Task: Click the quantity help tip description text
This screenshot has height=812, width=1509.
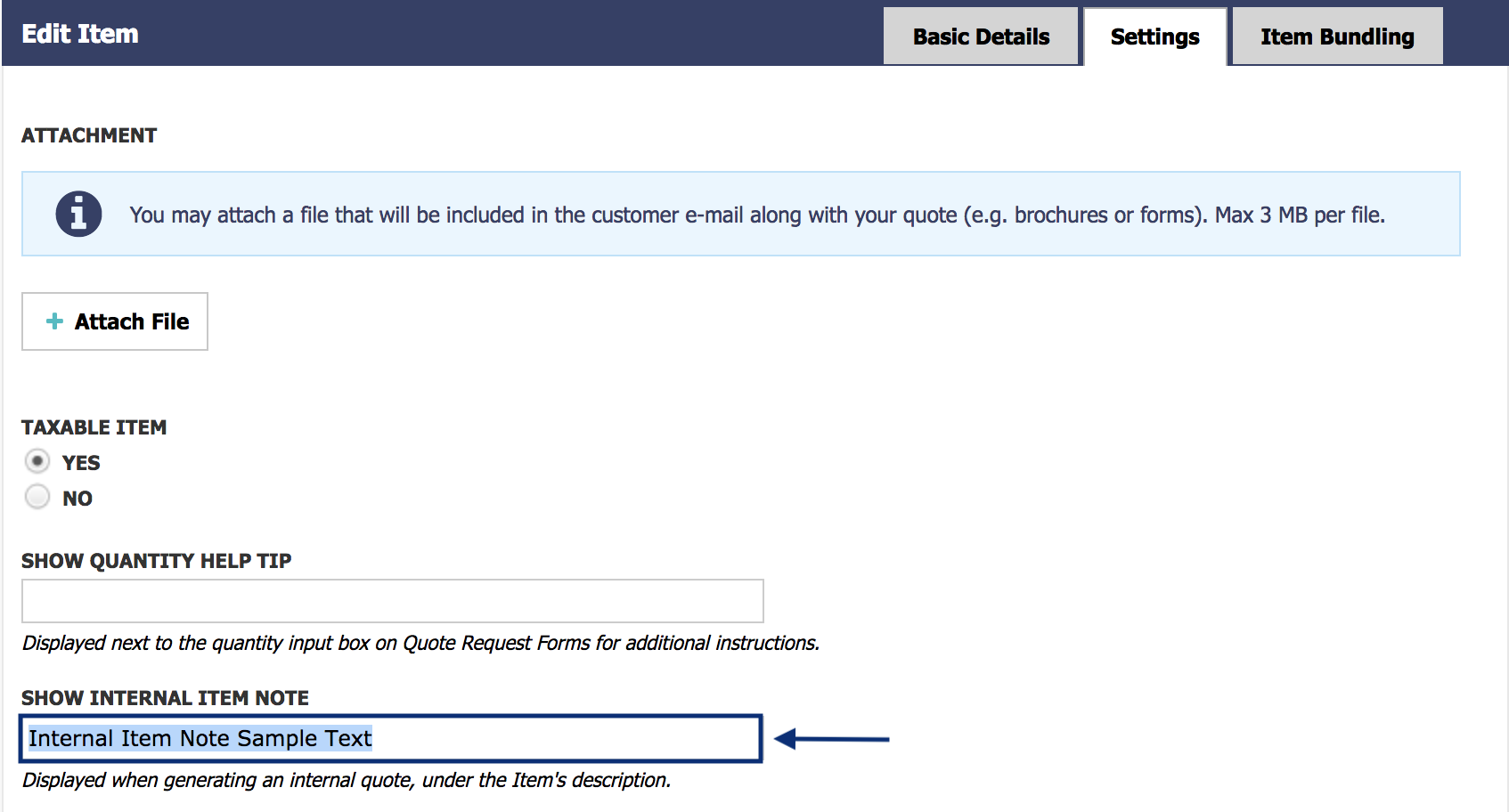Action: [420, 643]
